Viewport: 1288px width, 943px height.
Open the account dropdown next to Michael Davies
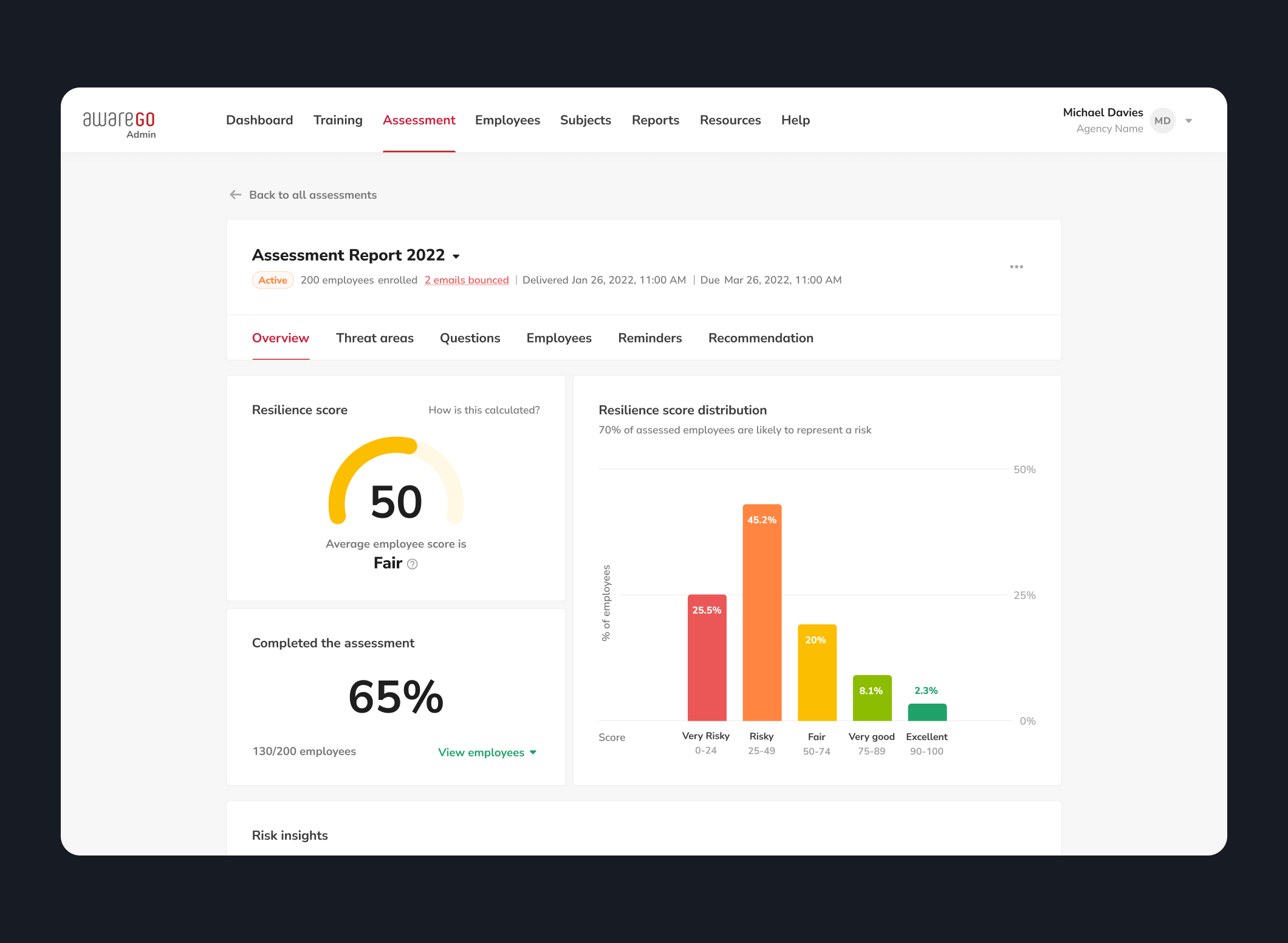pyautogui.click(x=1189, y=120)
